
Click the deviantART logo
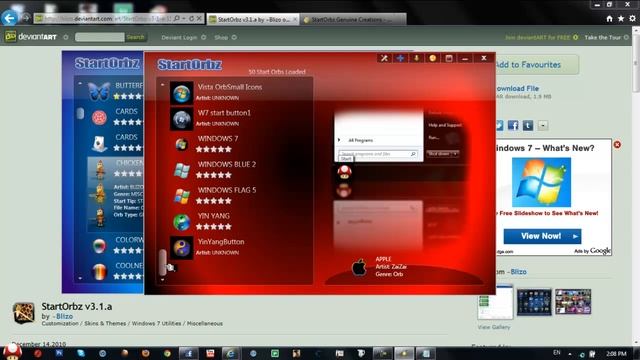[x=31, y=37]
